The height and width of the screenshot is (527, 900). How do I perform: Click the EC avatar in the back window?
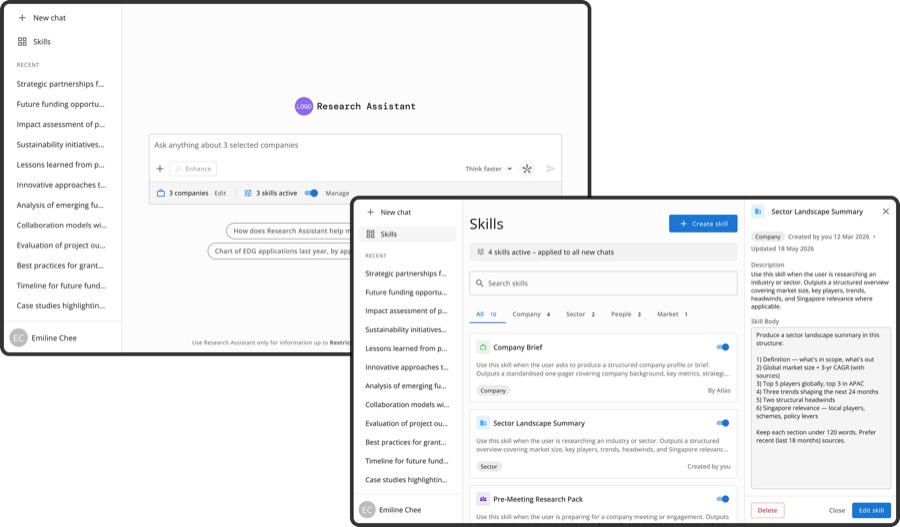pos(19,338)
